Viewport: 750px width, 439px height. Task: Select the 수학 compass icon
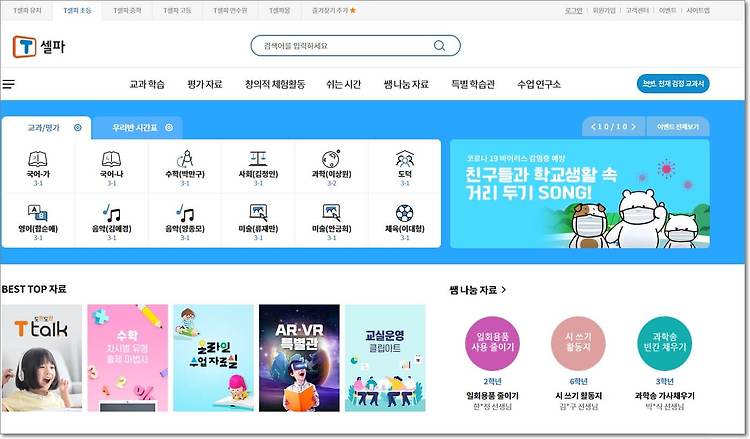click(185, 158)
